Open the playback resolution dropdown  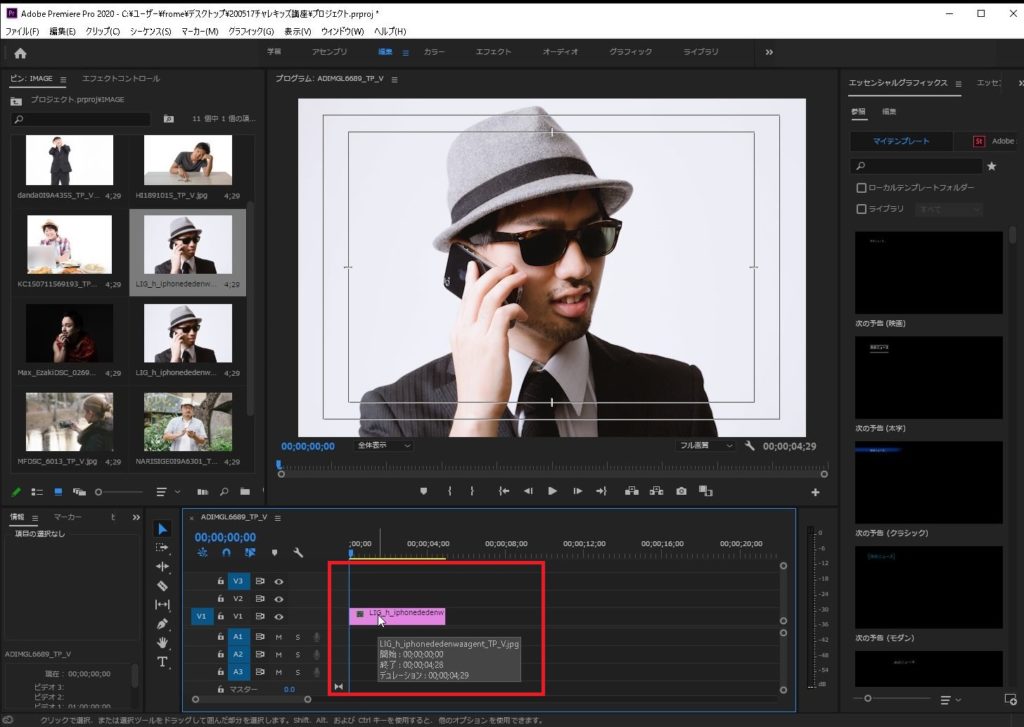click(705, 445)
